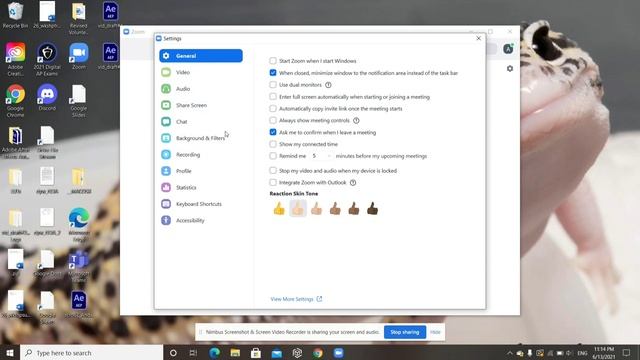Screen dimensions: 640x360
Task: Click the Profile sidebar icon
Action: (166, 171)
